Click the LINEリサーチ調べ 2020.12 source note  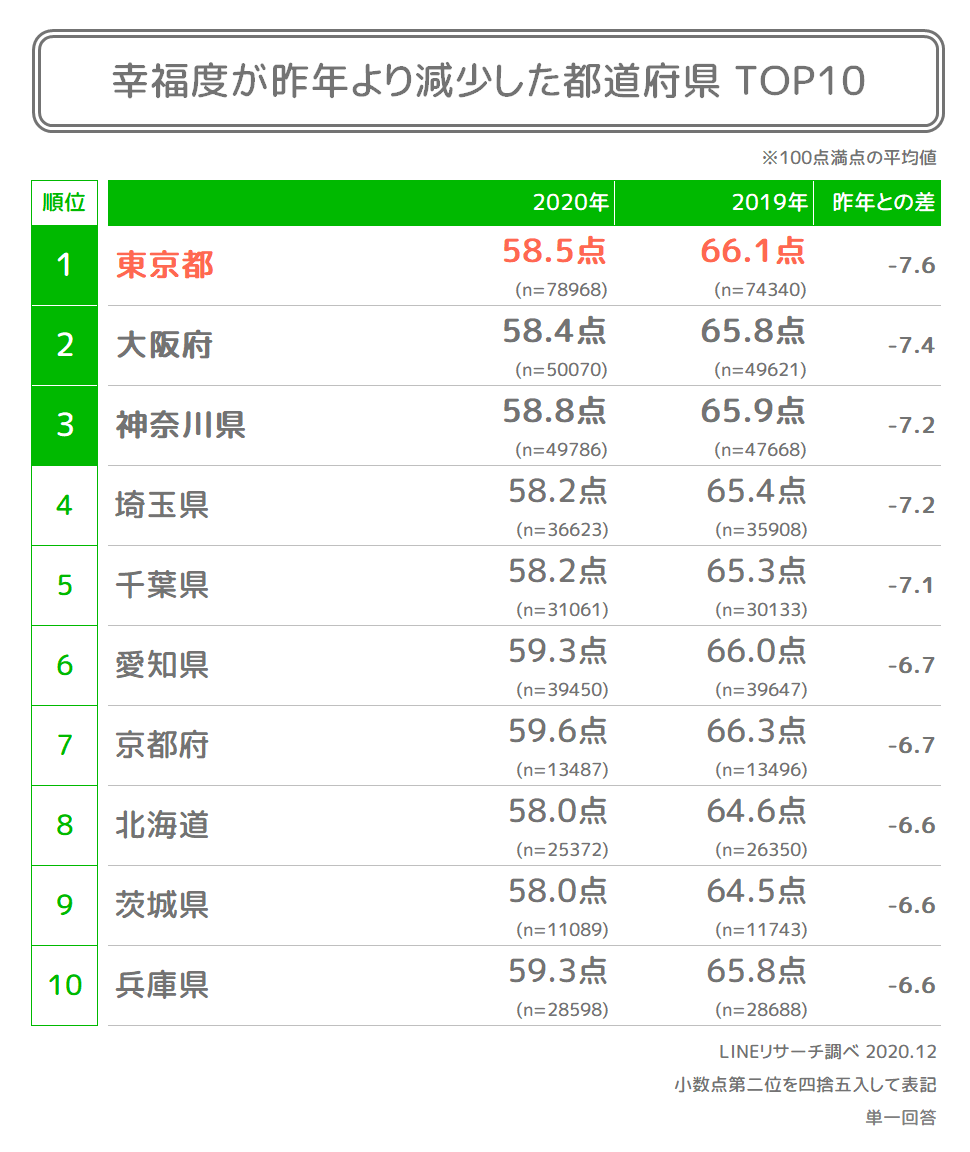pyautogui.click(x=827, y=1052)
